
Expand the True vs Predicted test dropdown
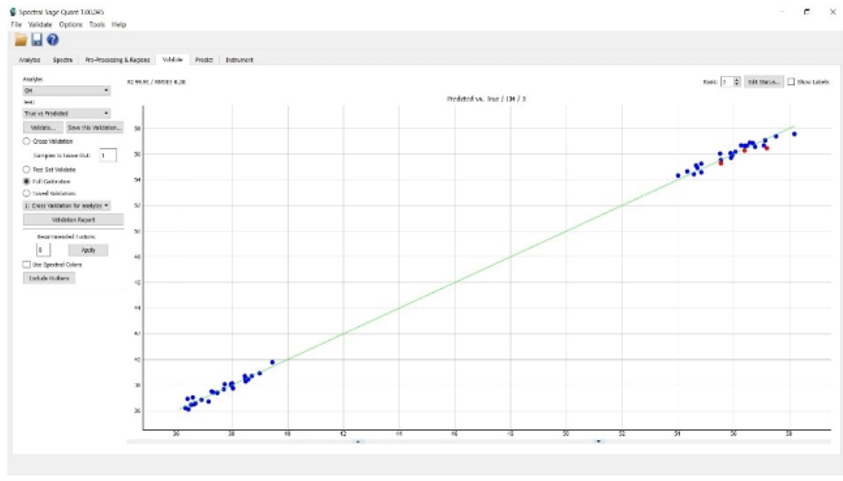[66, 113]
